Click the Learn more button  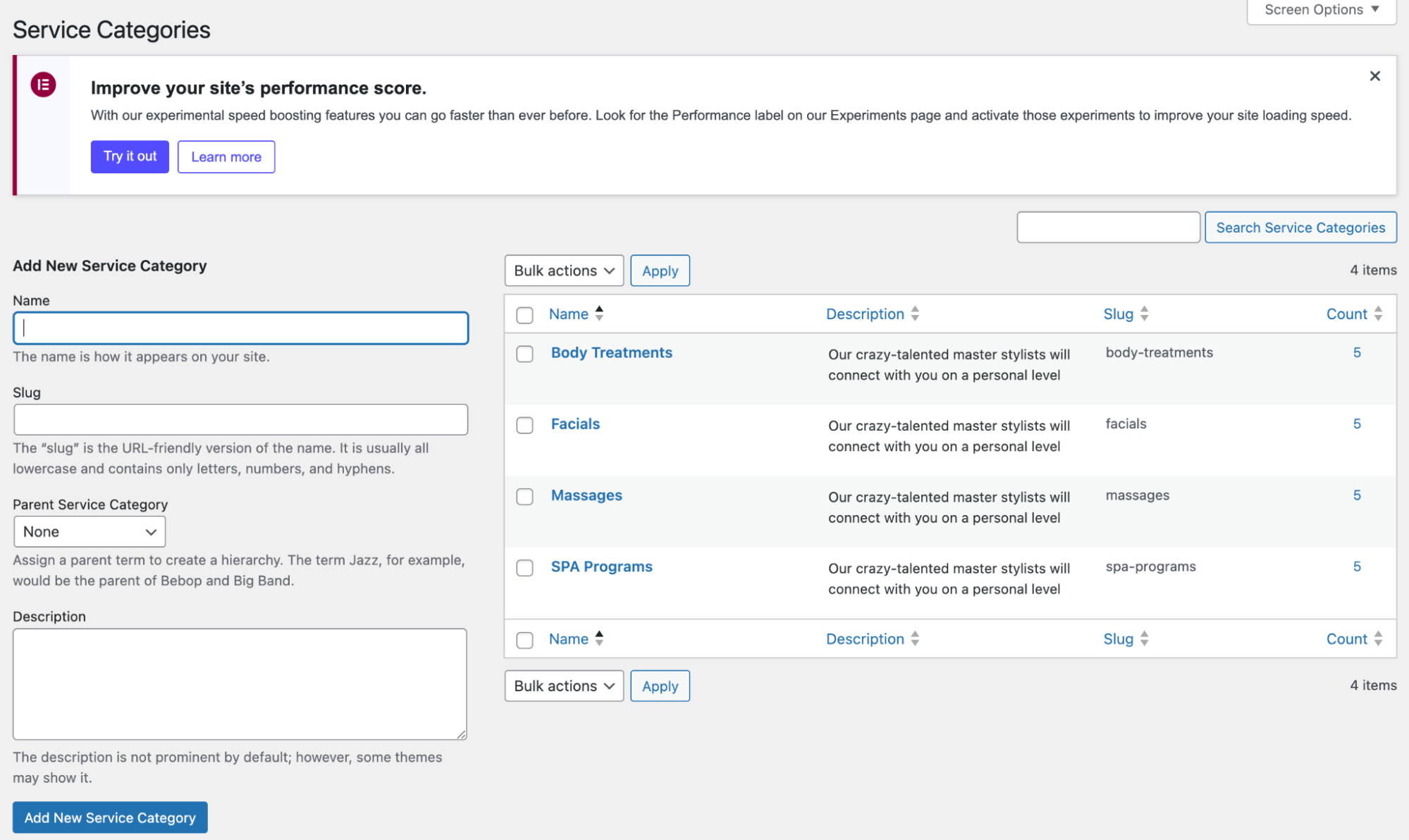[x=226, y=156]
